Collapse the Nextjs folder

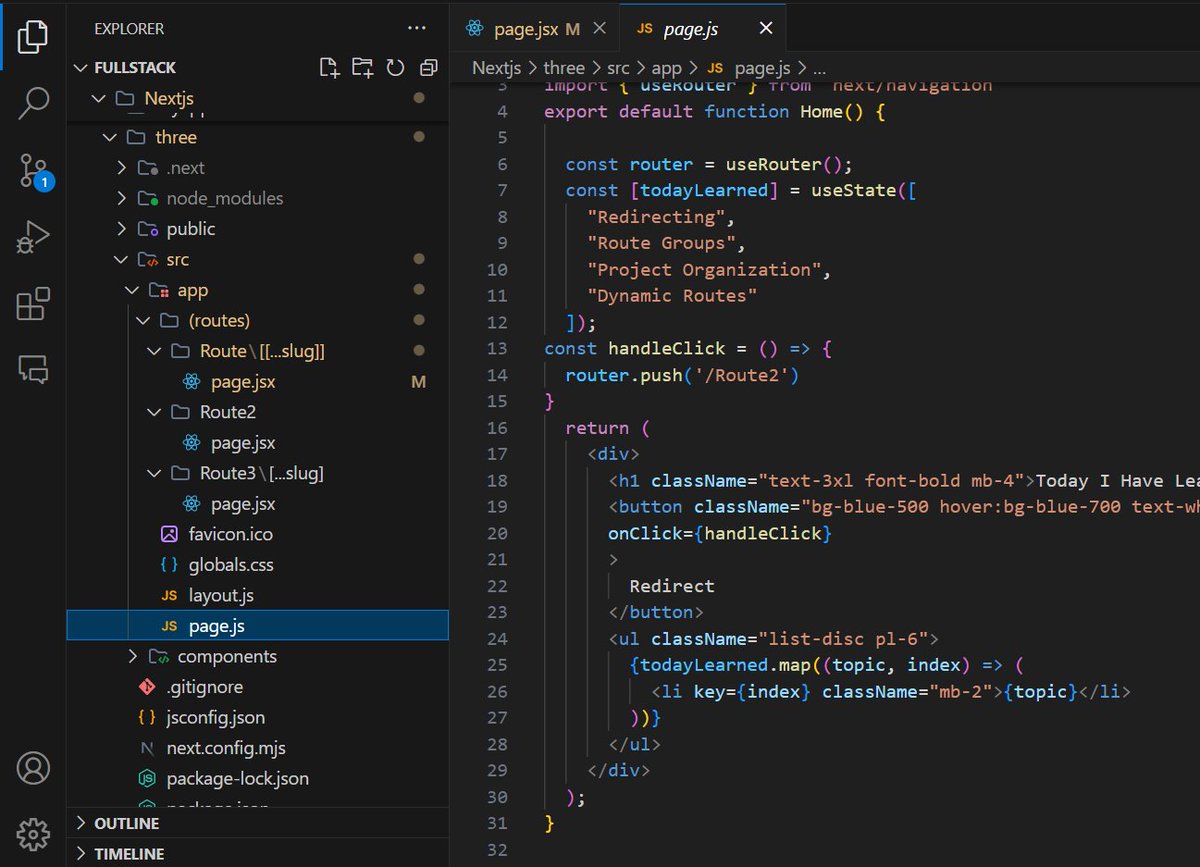tap(257, 98)
